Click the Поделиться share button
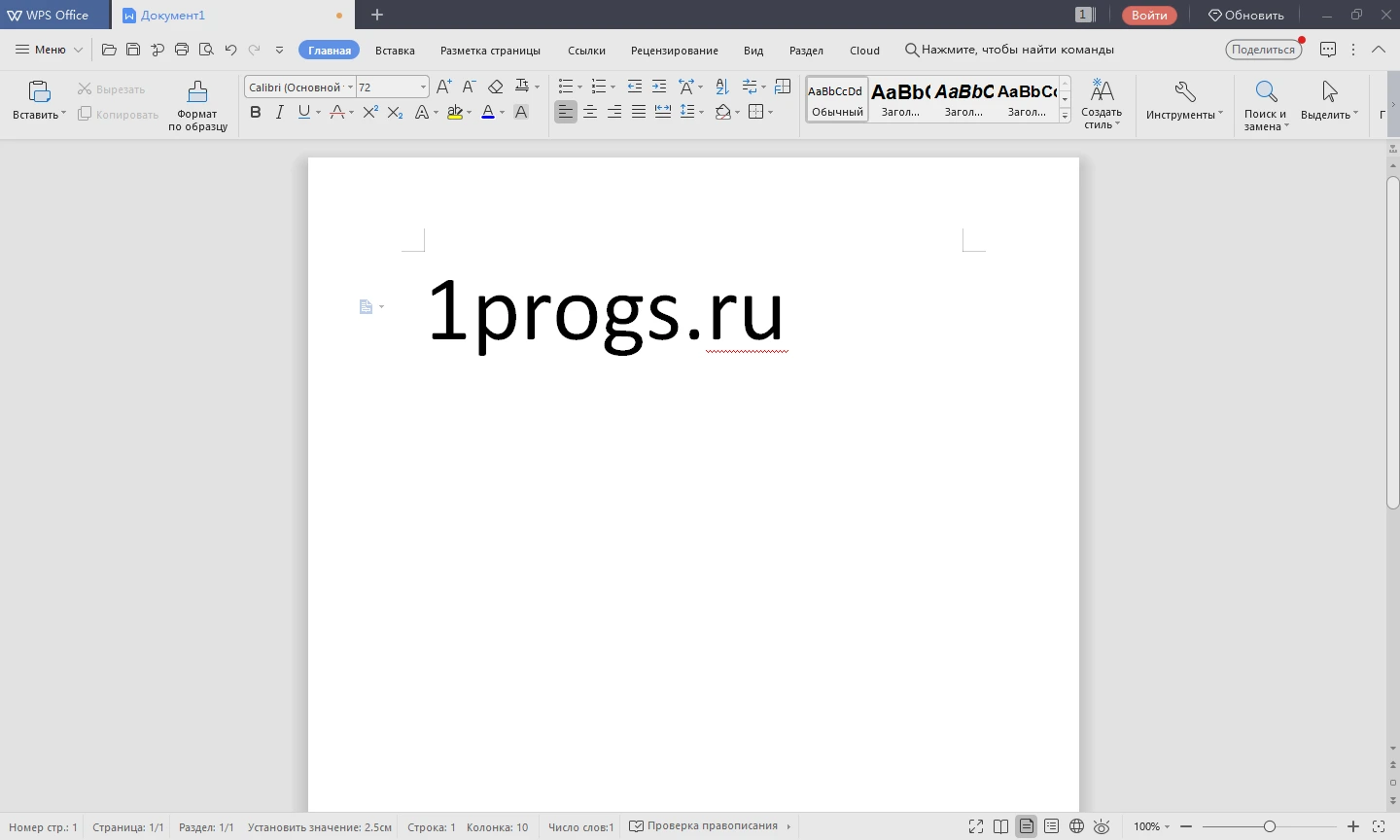This screenshot has height=840, width=1400. point(1263,50)
